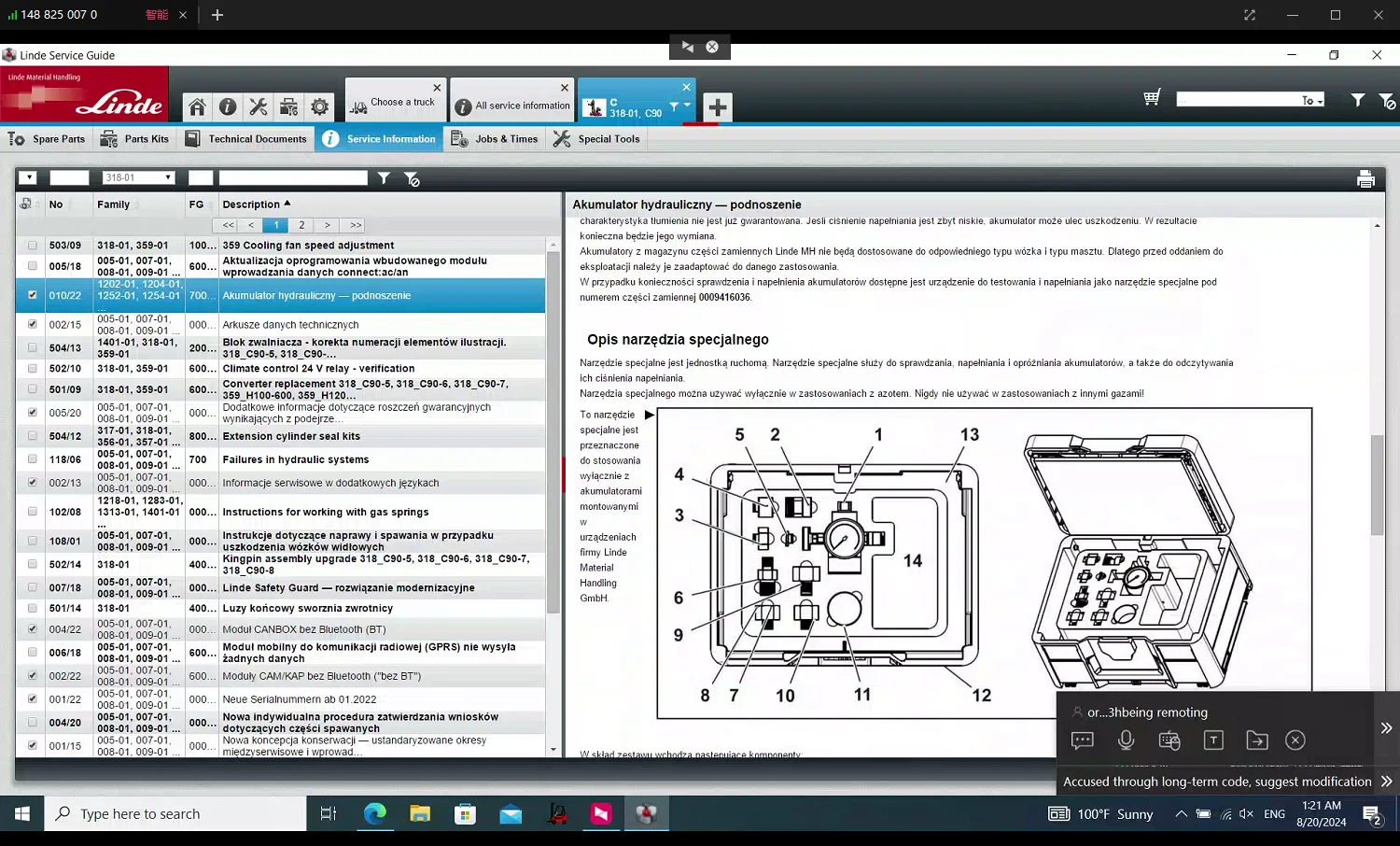Go to page 2 of the list

(301, 225)
